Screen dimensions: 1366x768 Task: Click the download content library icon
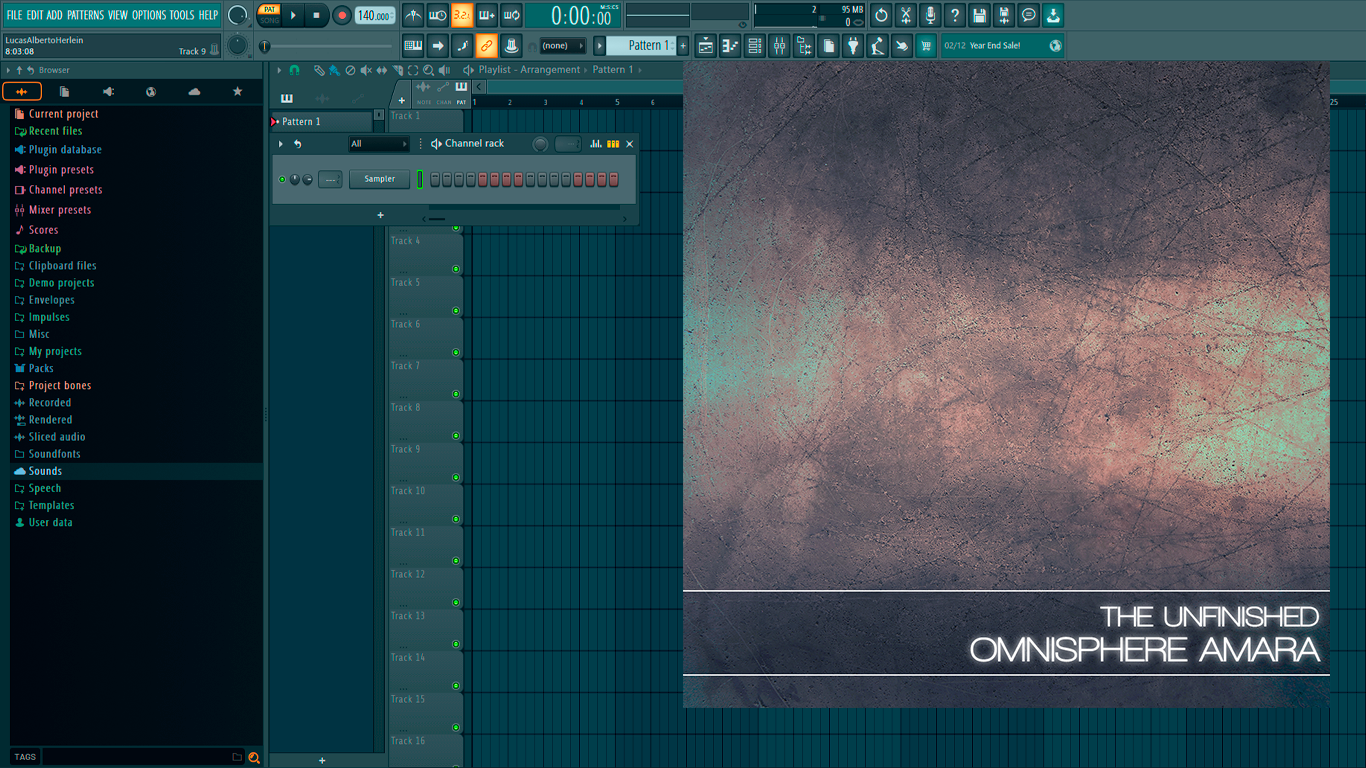pyautogui.click(x=1053, y=15)
